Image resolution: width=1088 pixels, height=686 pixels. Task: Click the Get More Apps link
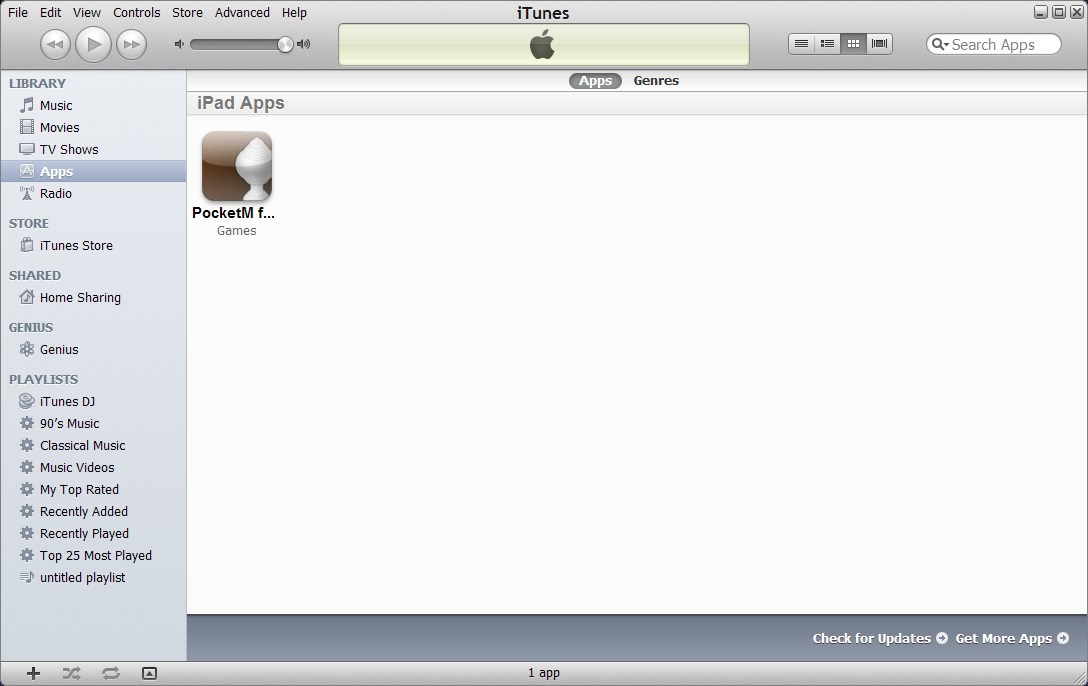1012,638
